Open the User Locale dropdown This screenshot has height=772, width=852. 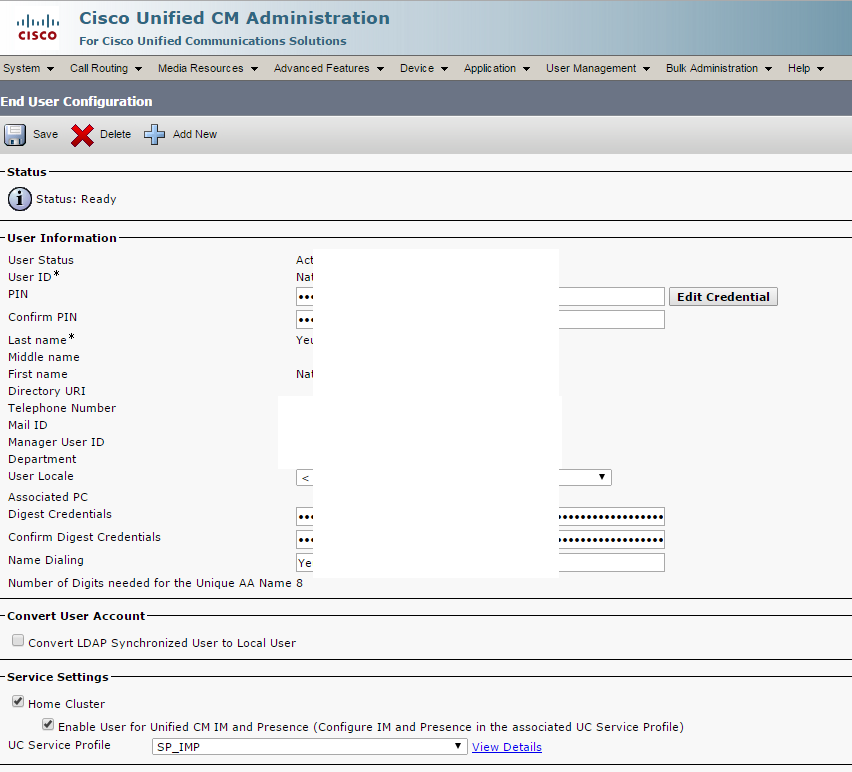point(604,477)
